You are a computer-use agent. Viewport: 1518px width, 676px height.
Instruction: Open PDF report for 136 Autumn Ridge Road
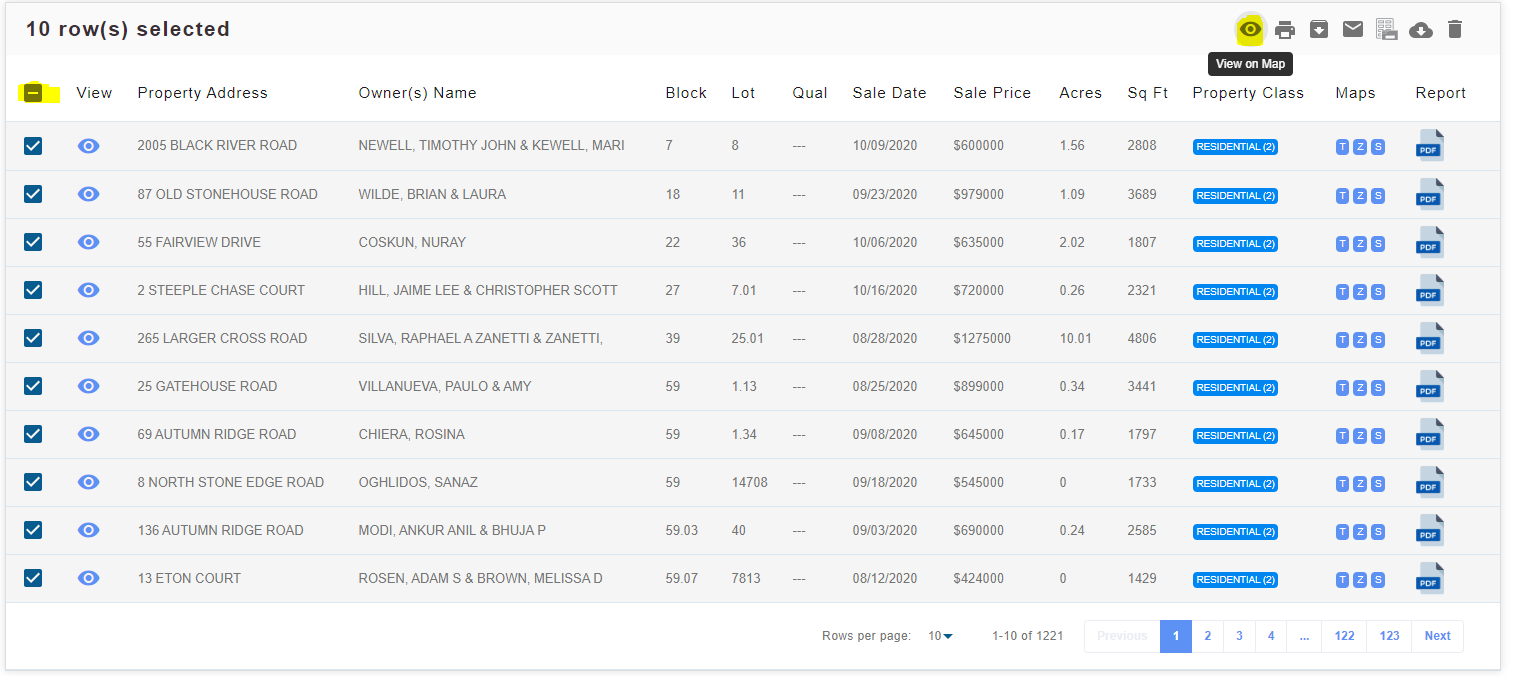click(x=1429, y=530)
